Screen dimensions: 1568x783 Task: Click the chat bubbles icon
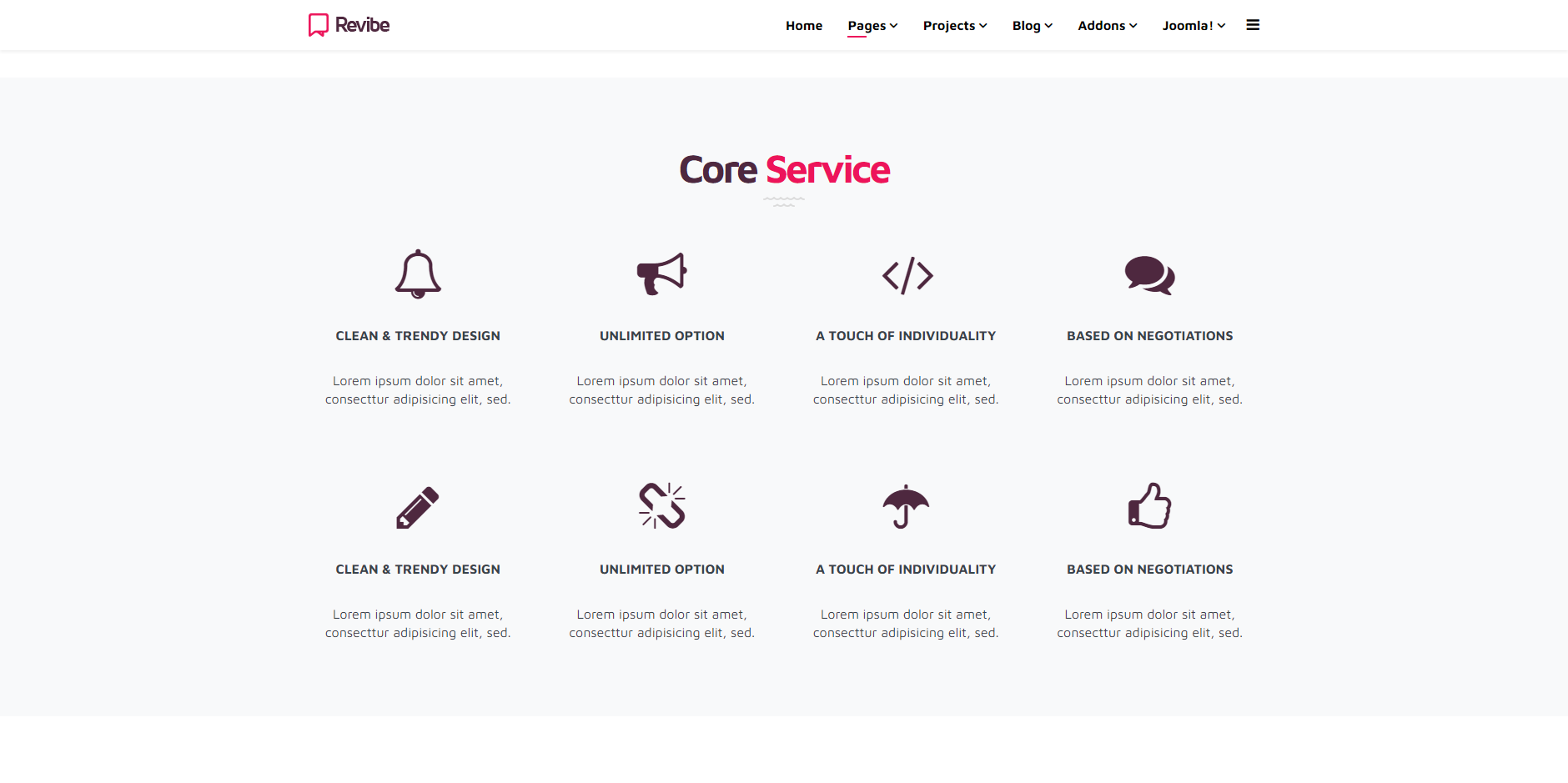pyautogui.click(x=1149, y=275)
